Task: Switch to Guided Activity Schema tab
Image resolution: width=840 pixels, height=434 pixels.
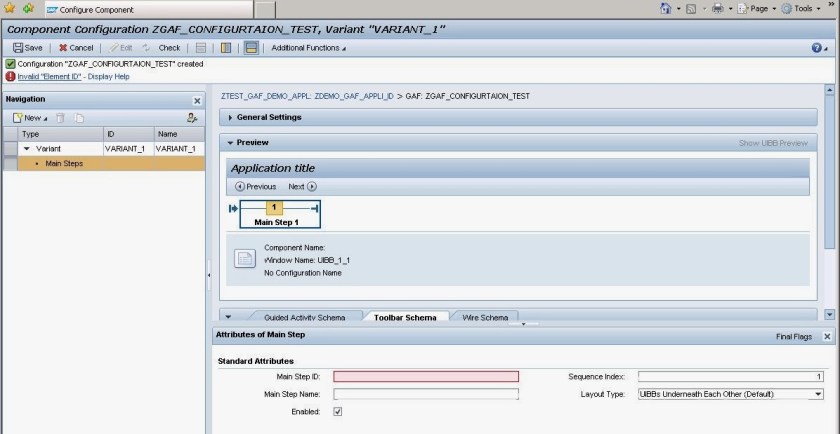Action: point(304,317)
